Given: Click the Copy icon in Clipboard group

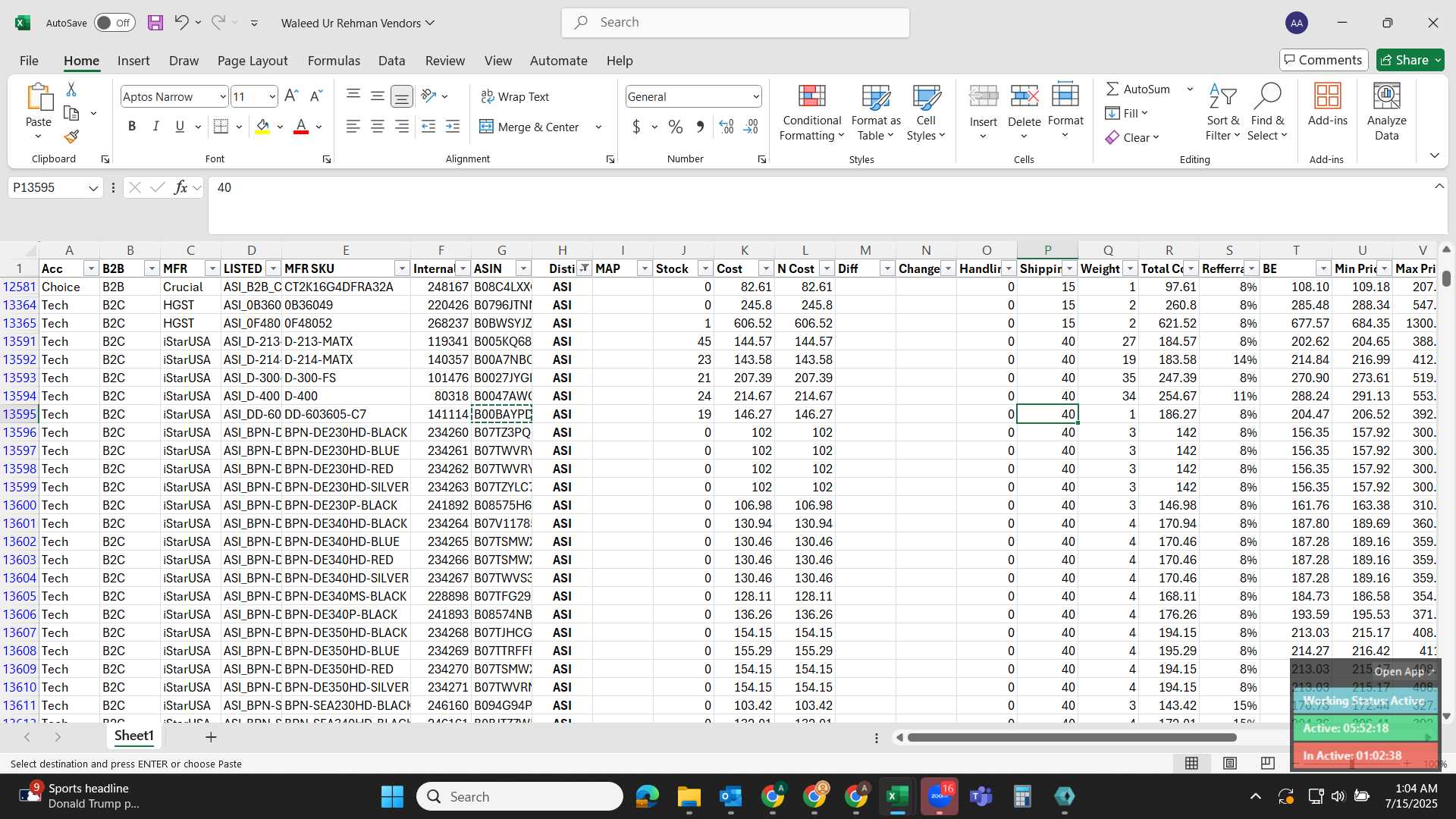Looking at the screenshot, I should pyautogui.click(x=71, y=114).
